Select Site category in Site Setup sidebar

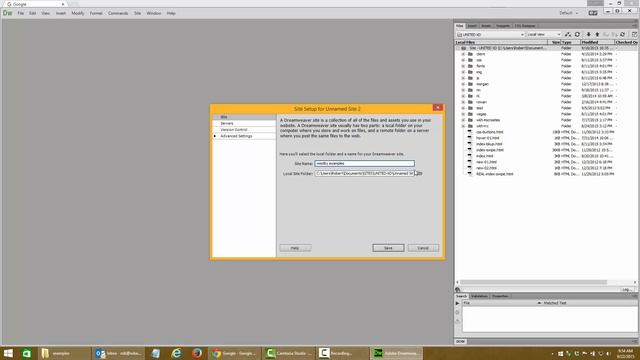pos(244,117)
